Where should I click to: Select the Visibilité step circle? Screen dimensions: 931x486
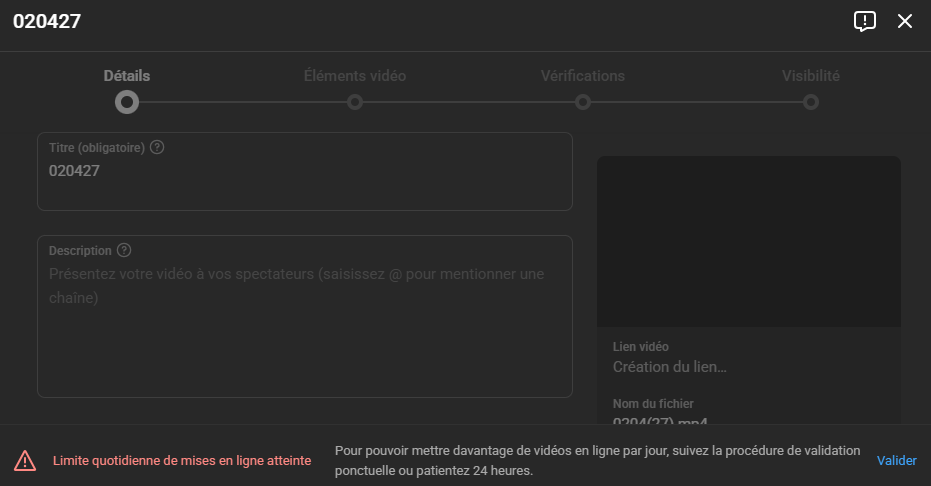(x=811, y=102)
